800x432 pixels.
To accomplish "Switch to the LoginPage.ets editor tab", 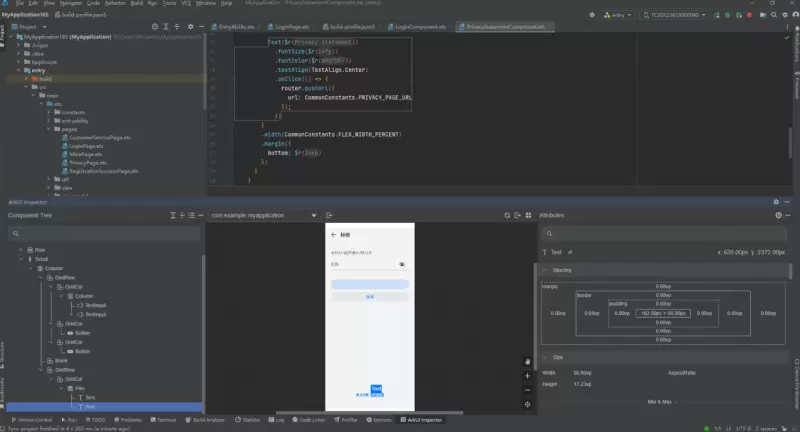I will [x=289, y=27].
